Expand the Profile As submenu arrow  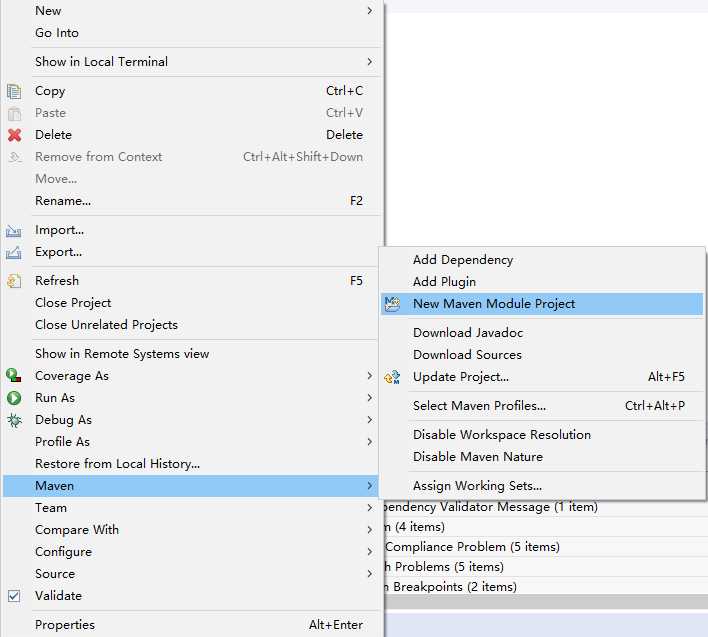pyautogui.click(x=370, y=442)
